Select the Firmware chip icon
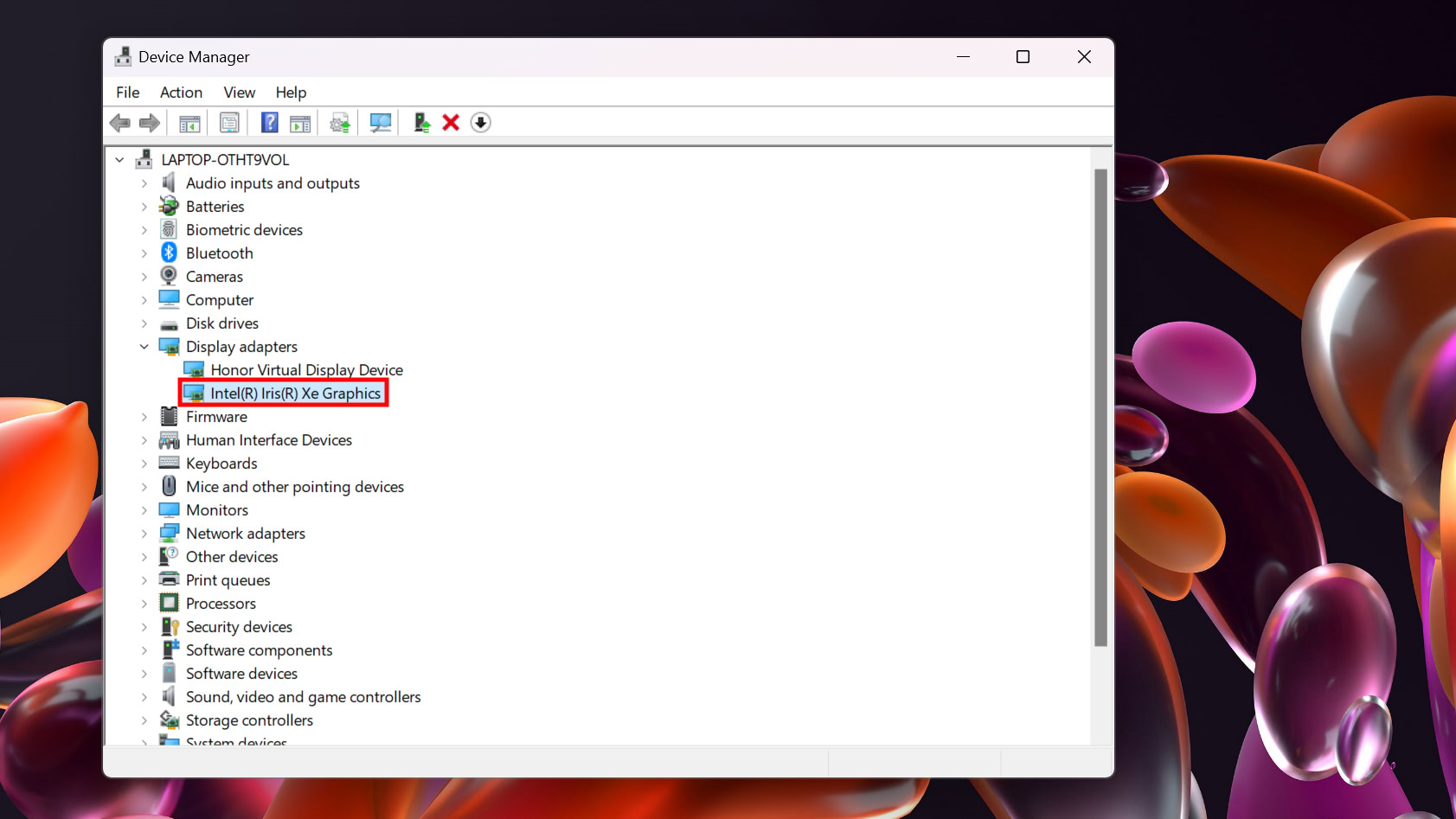The height and width of the screenshot is (819, 1456). (x=170, y=416)
